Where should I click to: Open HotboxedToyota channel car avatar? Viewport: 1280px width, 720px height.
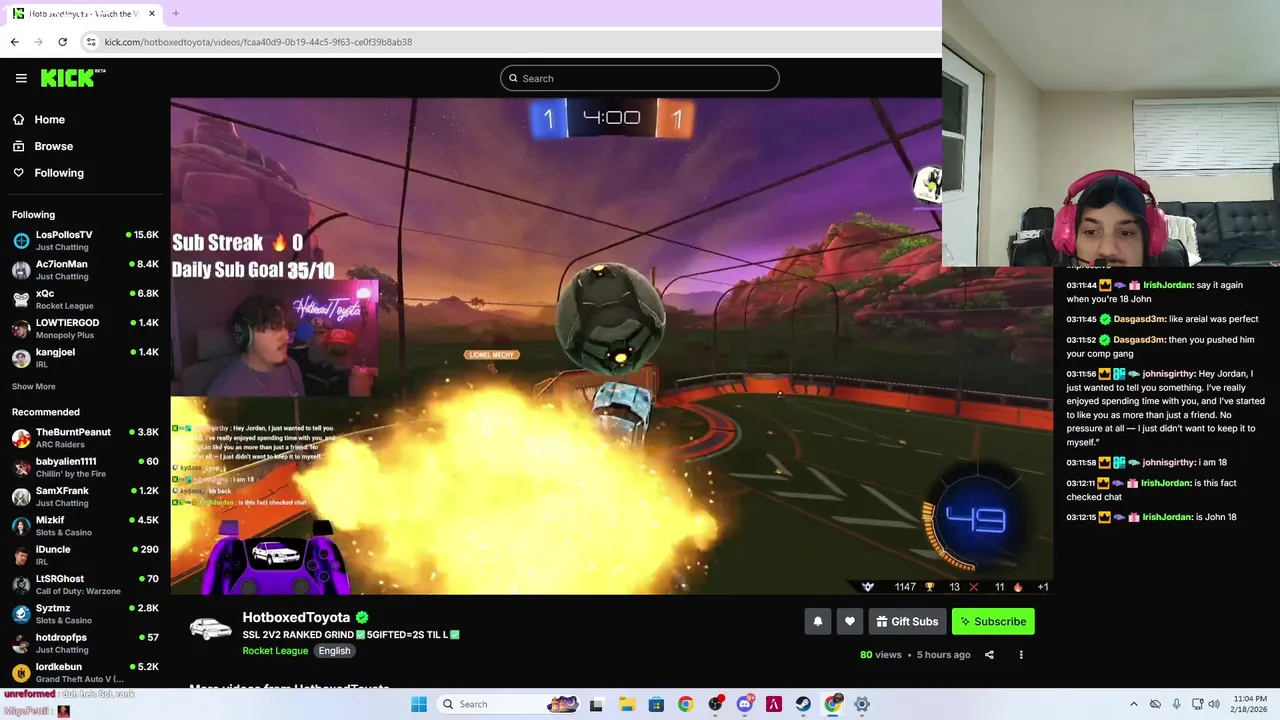click(210, 629)
